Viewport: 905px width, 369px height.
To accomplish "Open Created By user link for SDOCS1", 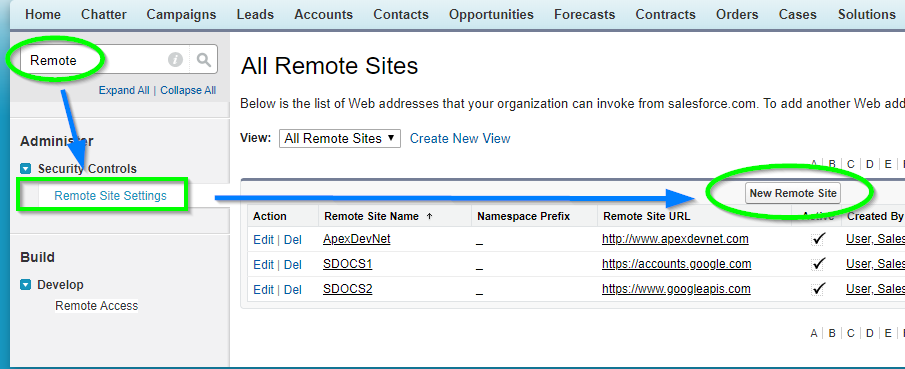I will [875, 264].
